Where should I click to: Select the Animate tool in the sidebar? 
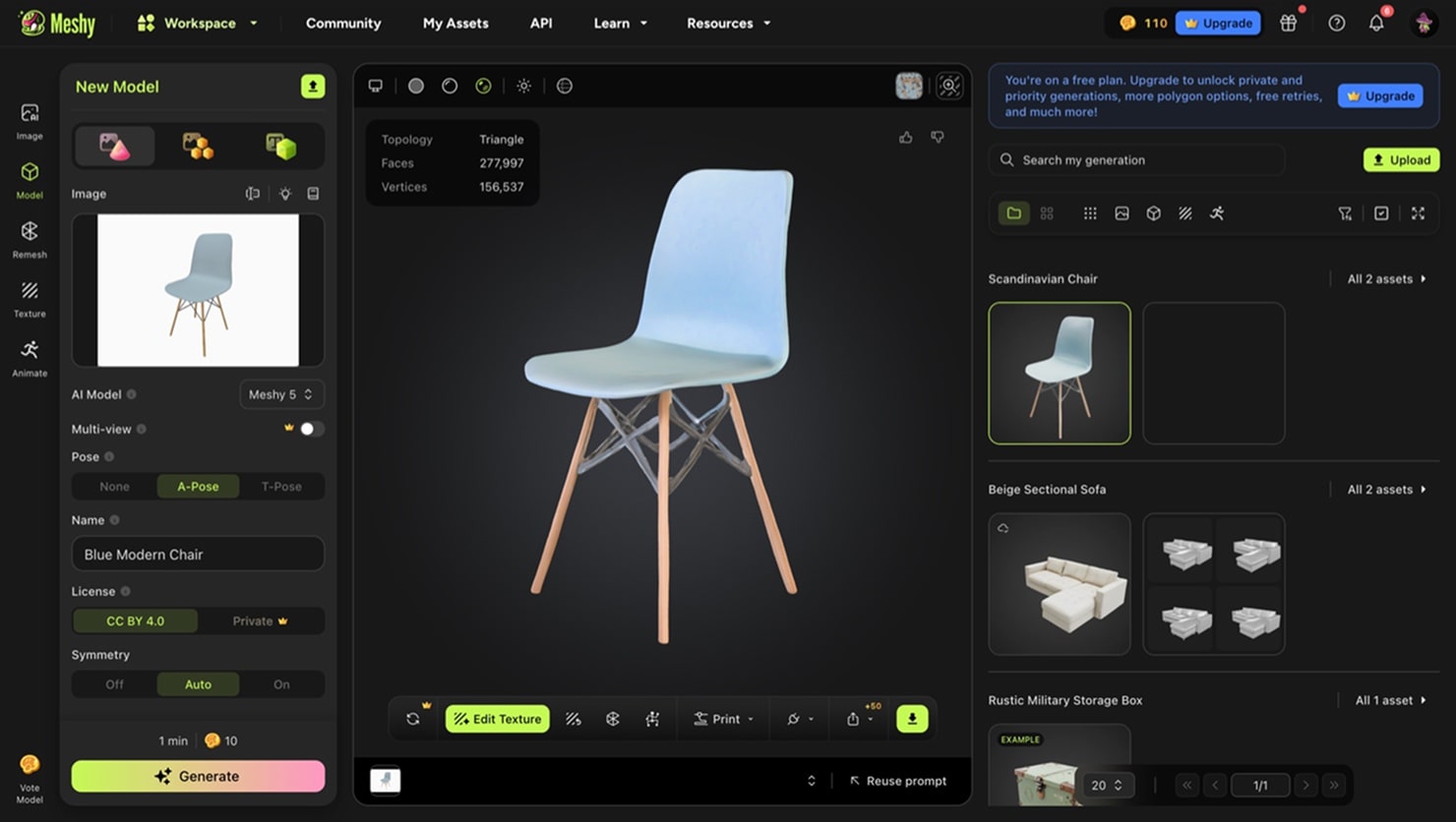pos(29,357)
